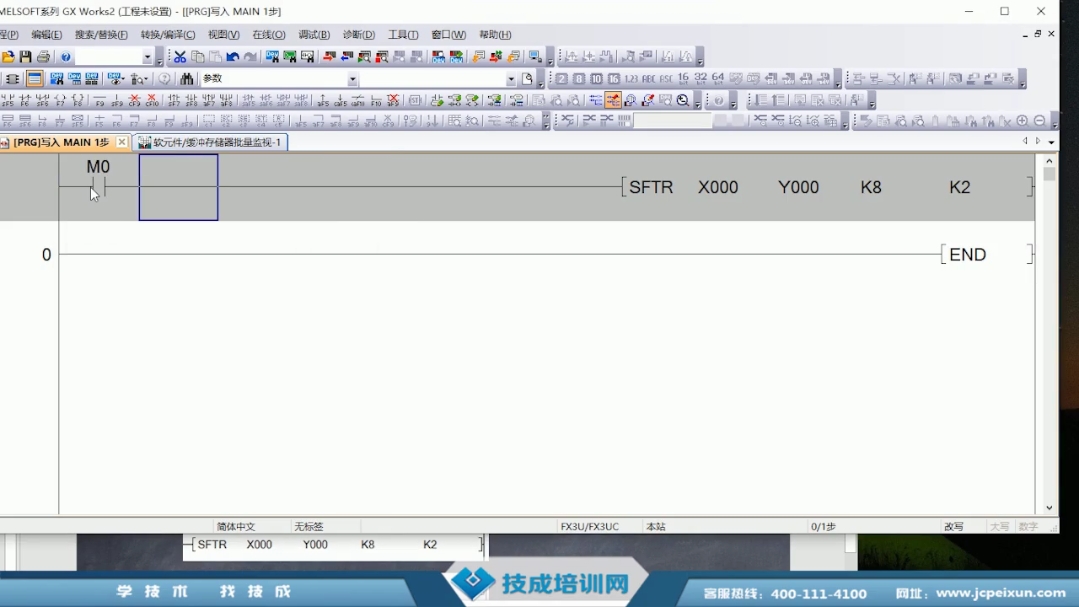The height and width of the screenshot is (607, 1079).
Task: Close the [PRG]写入 MAIN tab
Action: coord(122,143)
